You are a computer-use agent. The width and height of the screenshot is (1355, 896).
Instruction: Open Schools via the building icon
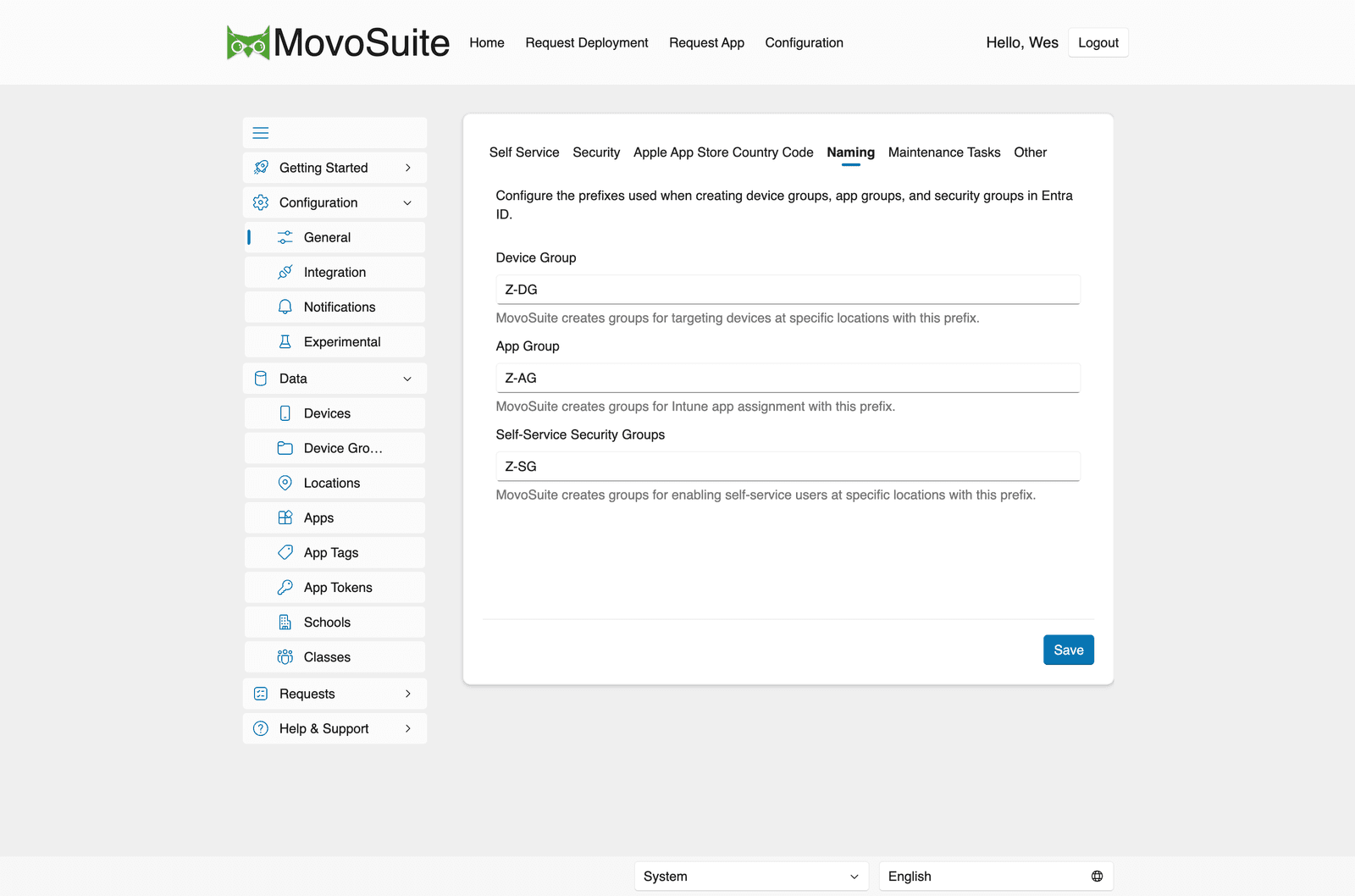click(285, 622)
